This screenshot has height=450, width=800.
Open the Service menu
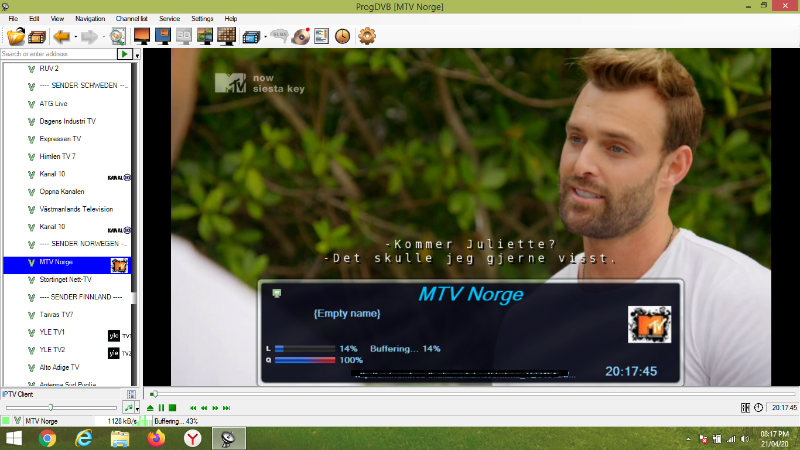pyautogui.click(x=170, y=18)
